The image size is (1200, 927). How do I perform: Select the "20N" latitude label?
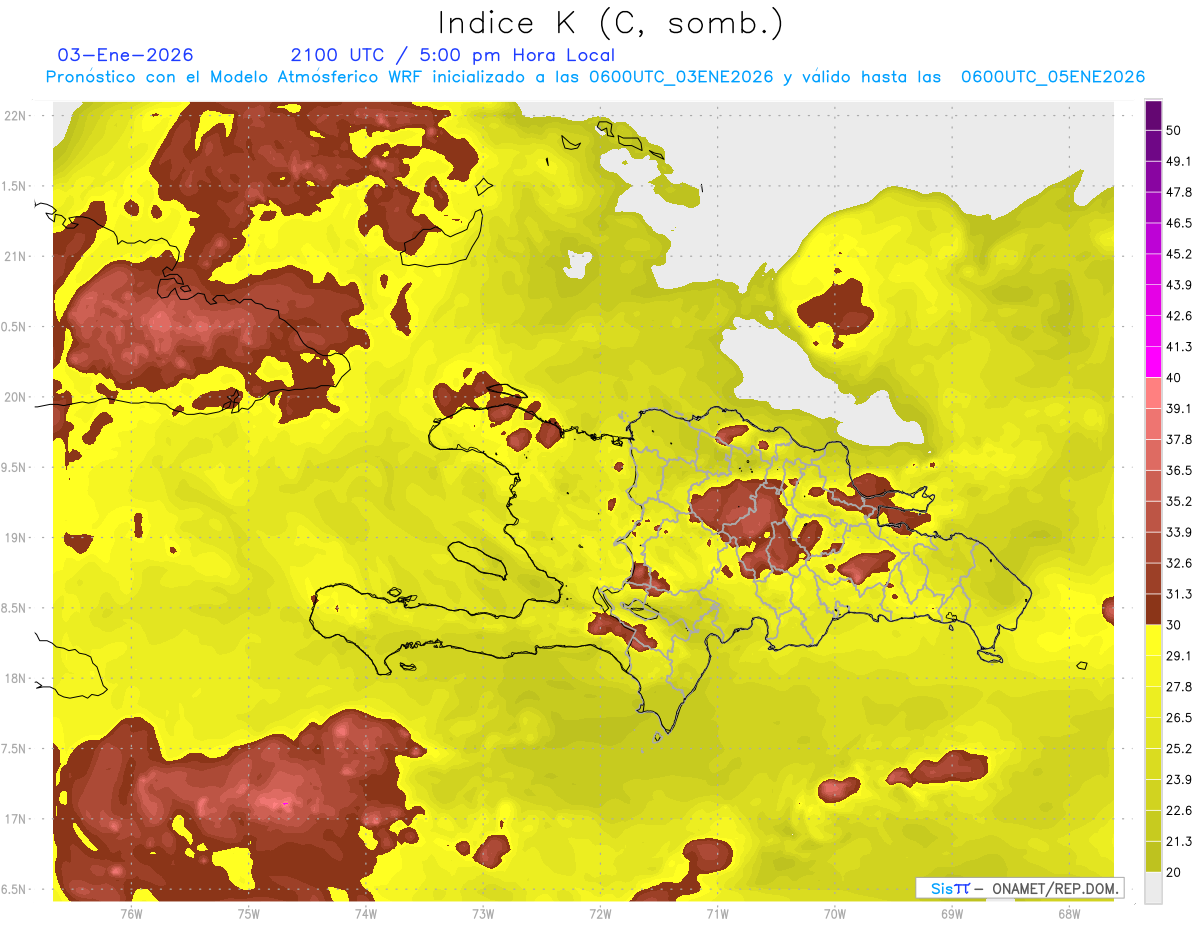pos(17,397)
